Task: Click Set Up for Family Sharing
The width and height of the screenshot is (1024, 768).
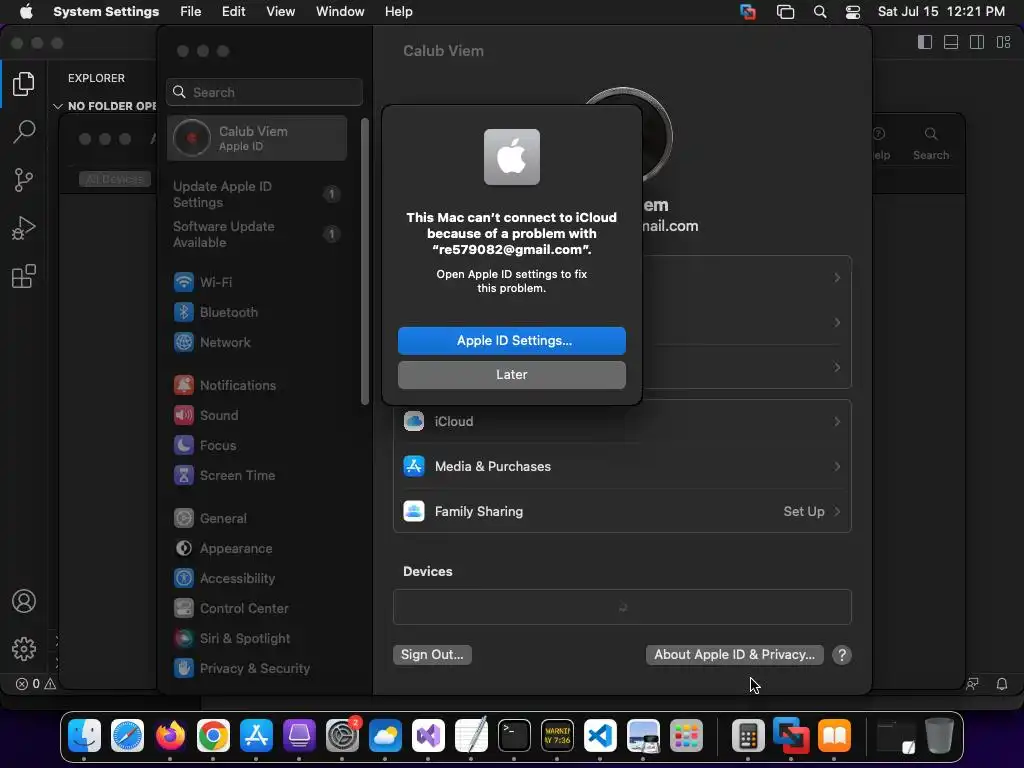Action: pos(804,511)
